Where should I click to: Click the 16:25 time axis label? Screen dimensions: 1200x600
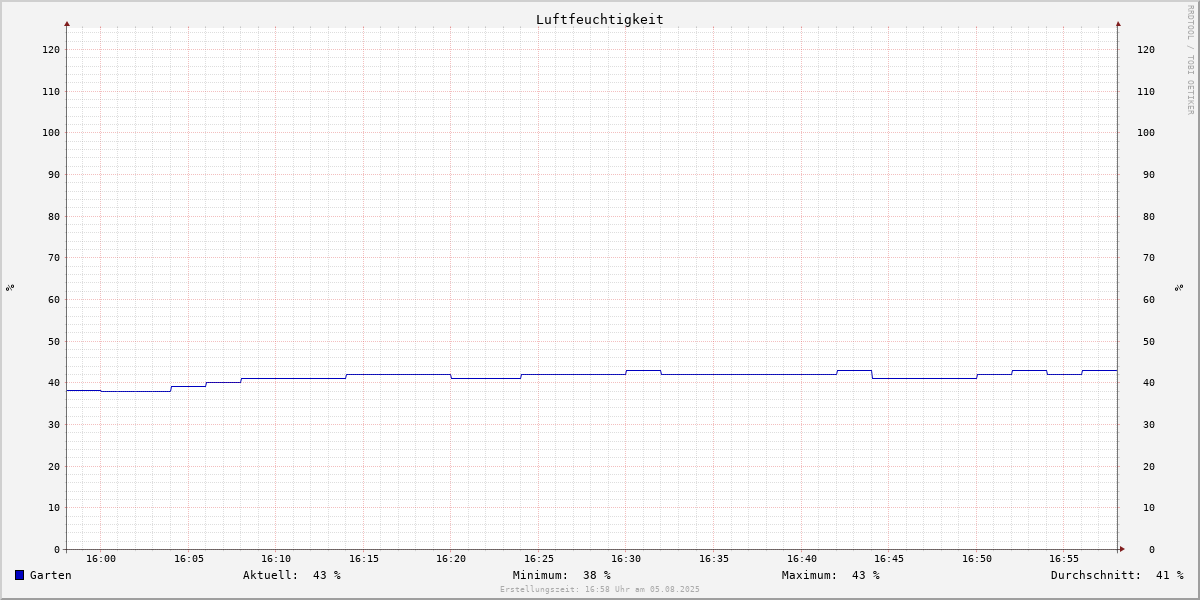(x=539, y=558)
